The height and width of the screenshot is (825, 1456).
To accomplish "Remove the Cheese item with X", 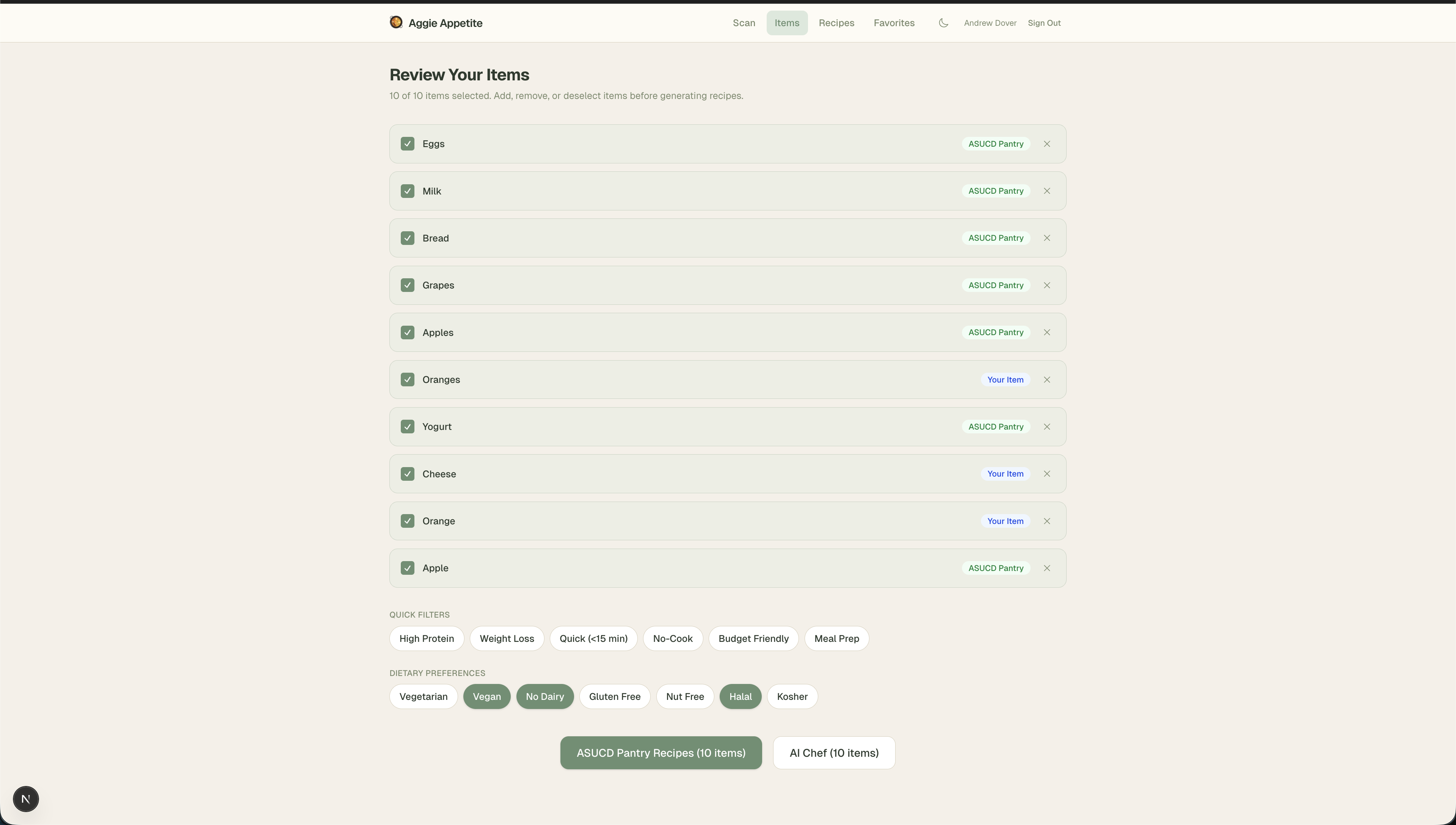I will click(x=1046, y=474).
